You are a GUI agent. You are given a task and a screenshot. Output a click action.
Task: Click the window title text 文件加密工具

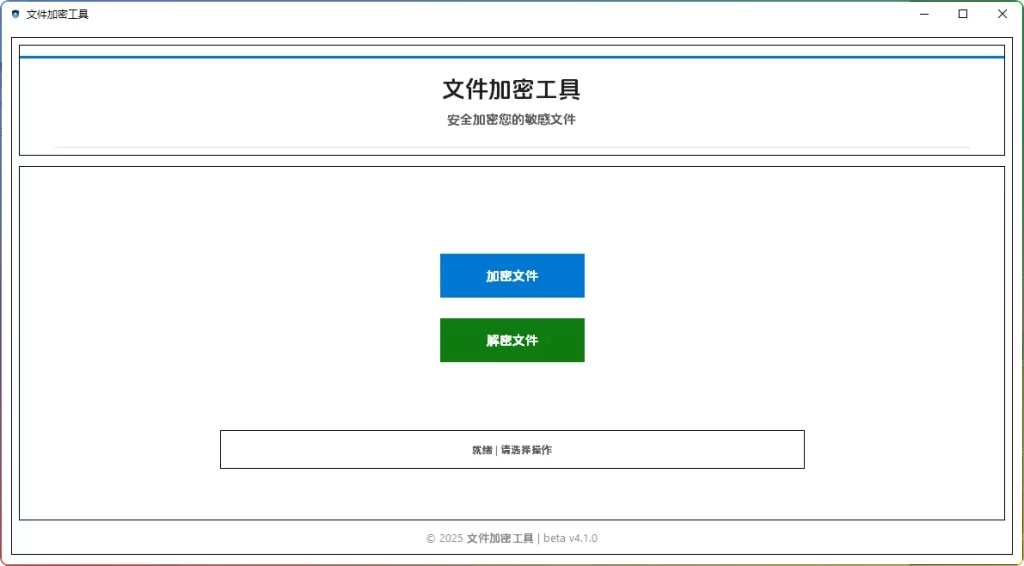pyautogui.click(x=57, y=14)
